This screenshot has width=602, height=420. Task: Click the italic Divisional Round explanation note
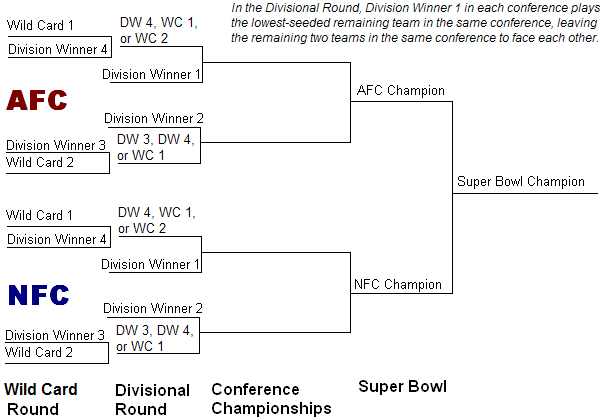coord(414,23)
